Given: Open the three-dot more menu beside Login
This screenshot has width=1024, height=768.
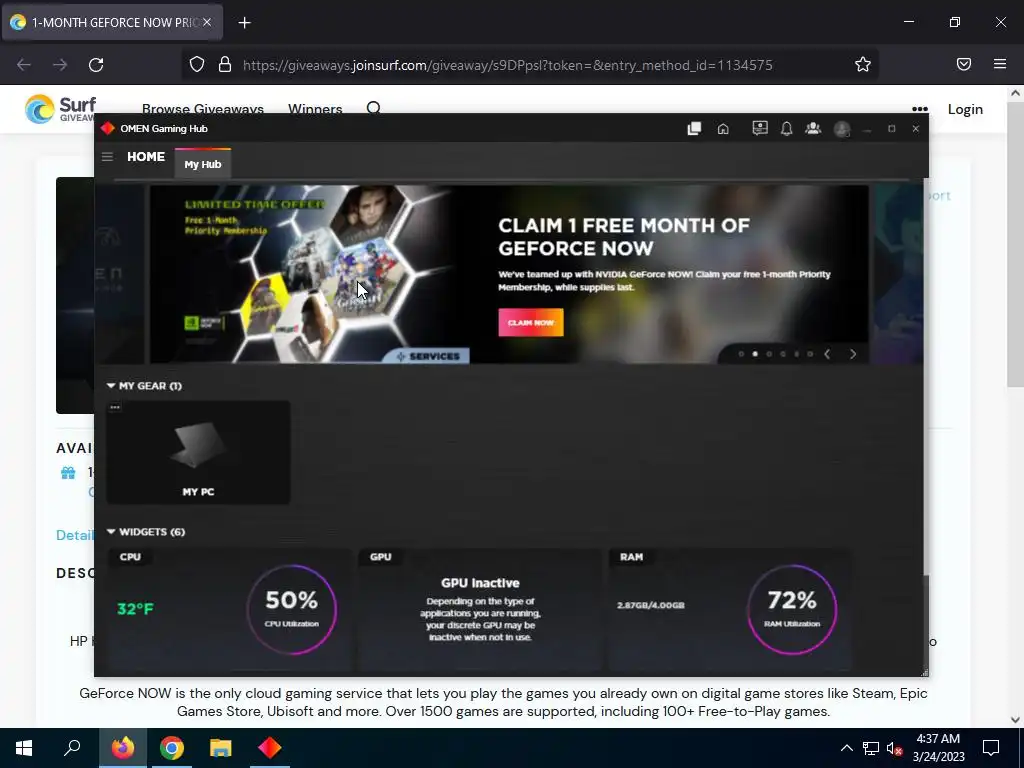Looking at the screenshot, I should [920, 109].
